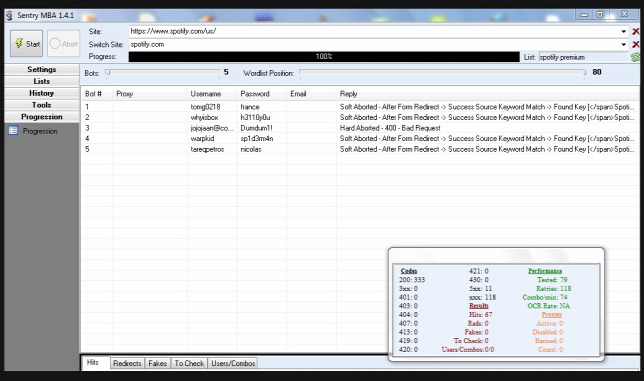Adjust the Bots slider handle
Viewport: 644px width, 381px height.
(x=108, y=73)
